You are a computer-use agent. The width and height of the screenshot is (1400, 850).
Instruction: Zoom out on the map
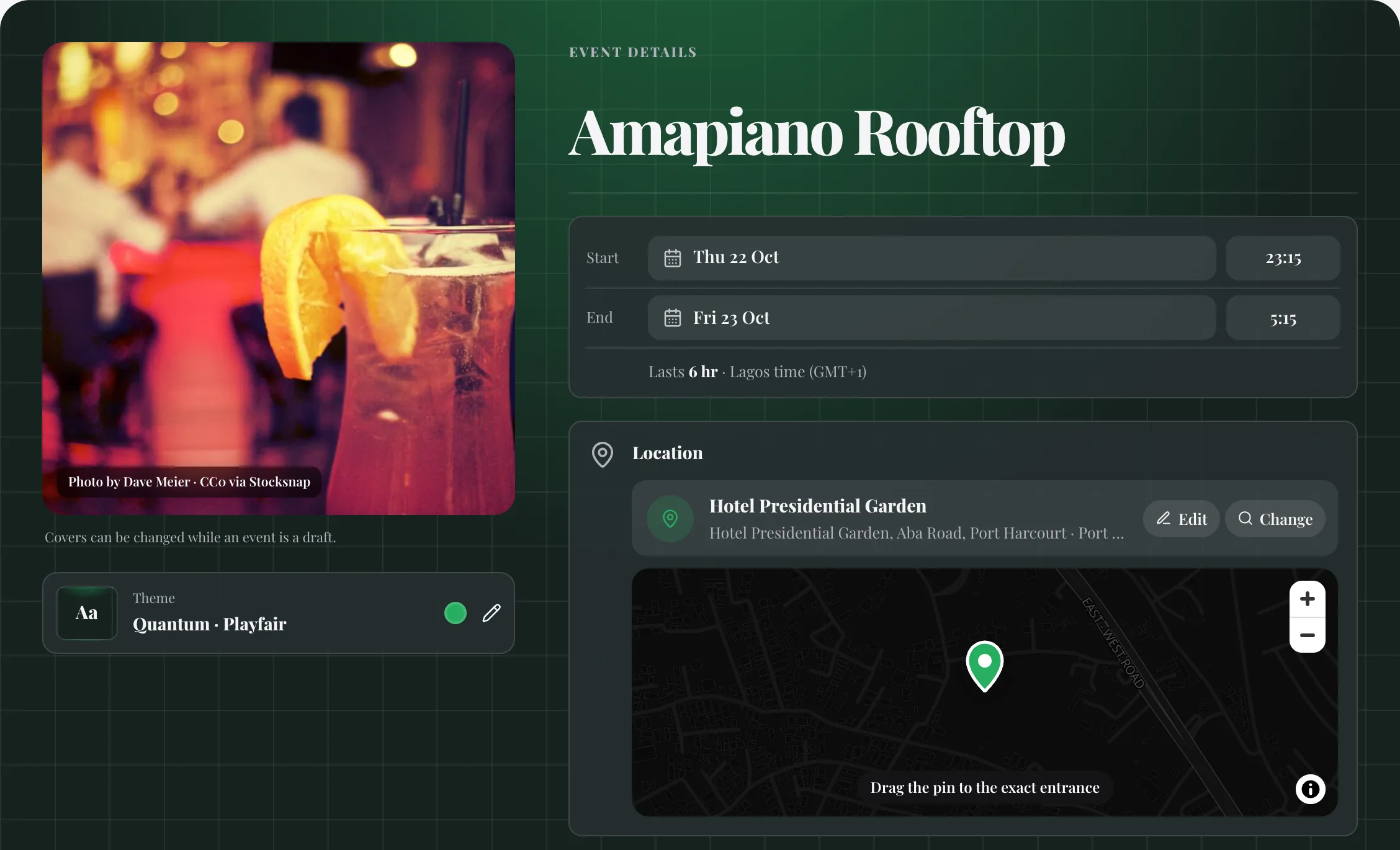pyautogui.click(x=1308, y=635)
